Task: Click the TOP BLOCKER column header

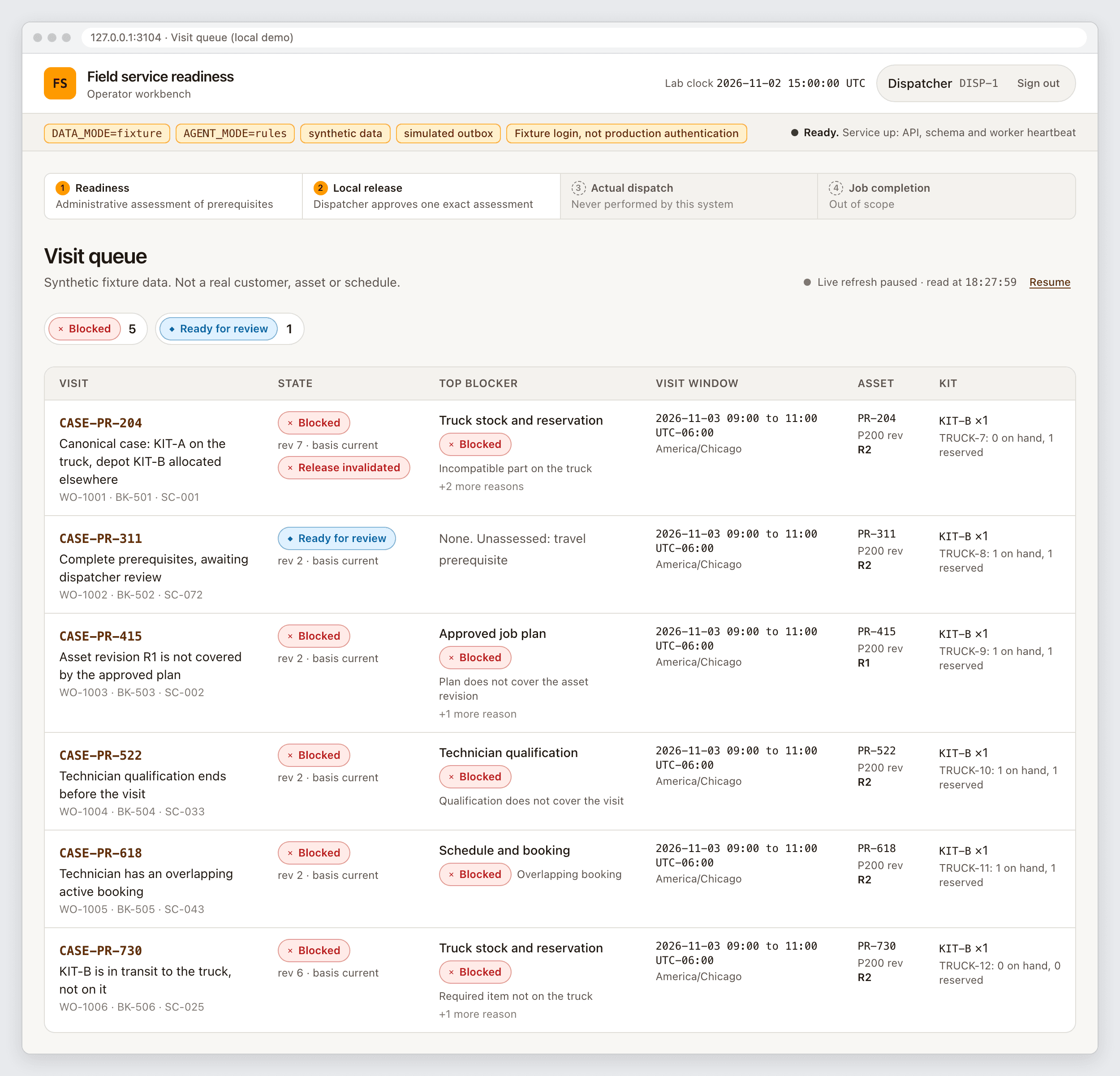Action: point(478,383)
